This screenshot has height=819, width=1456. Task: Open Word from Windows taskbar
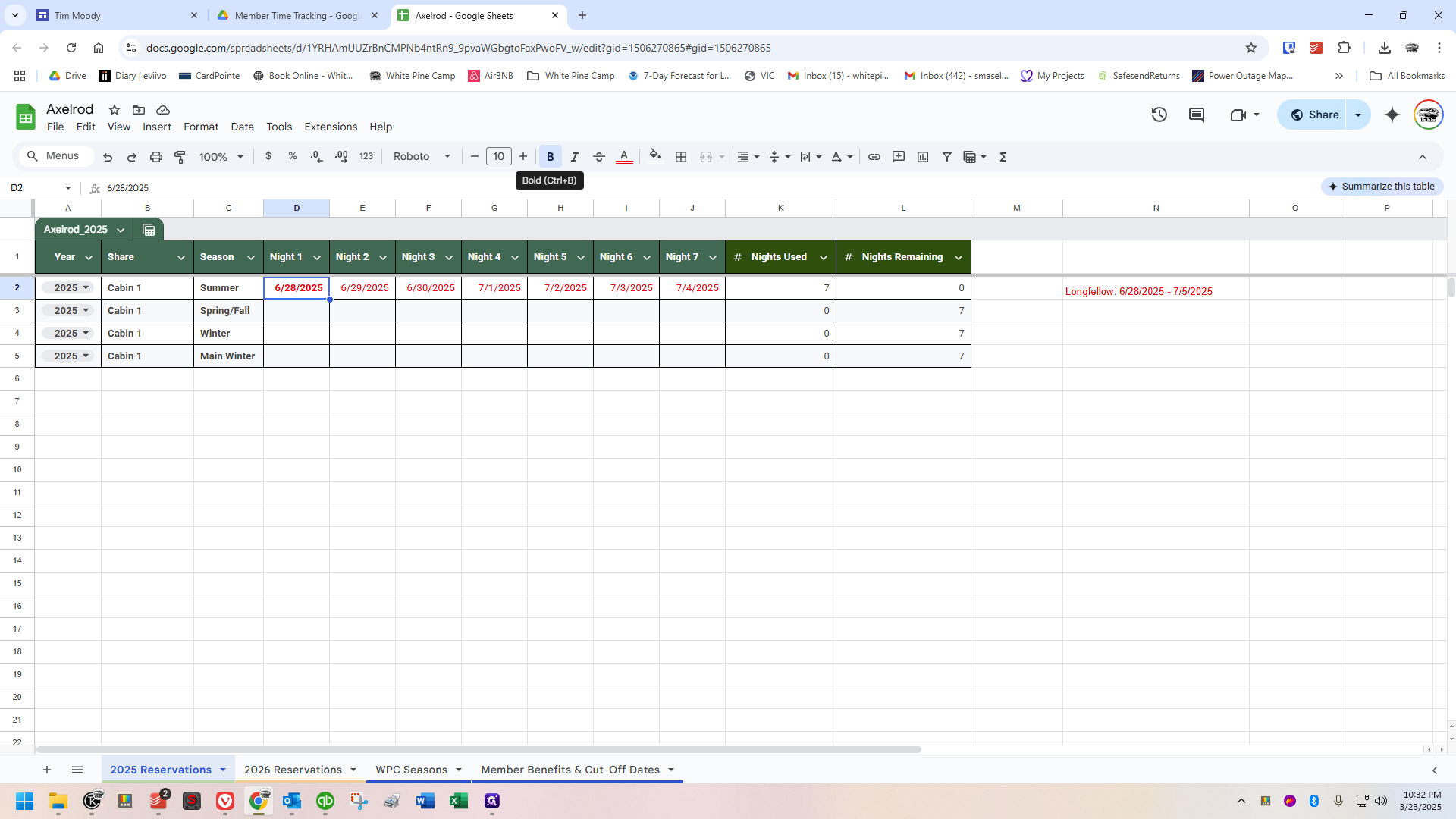(x=425, y=801)
